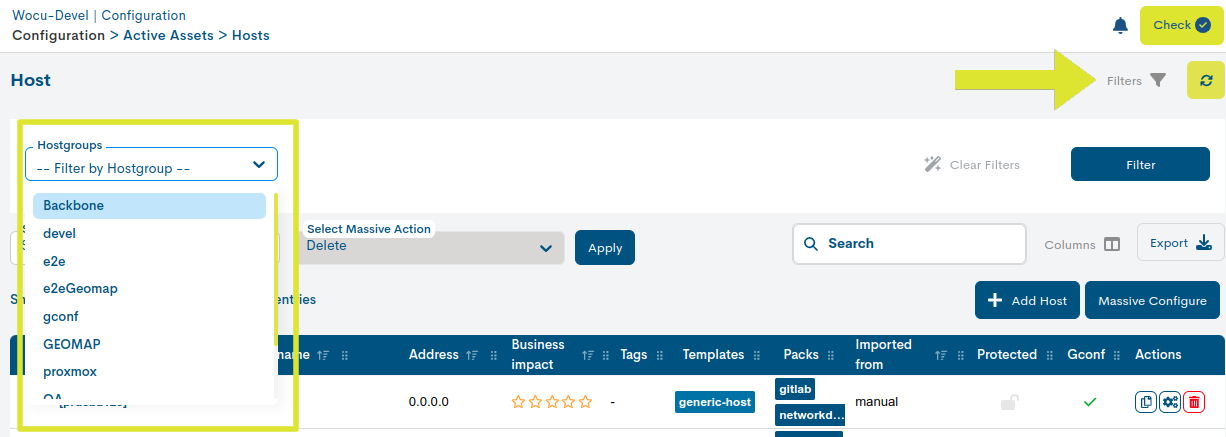Image resolution: width=1226 pixels, height=437 pixels.
Task: Pick gconf in the hostgroup list
Action: (149, 316)
